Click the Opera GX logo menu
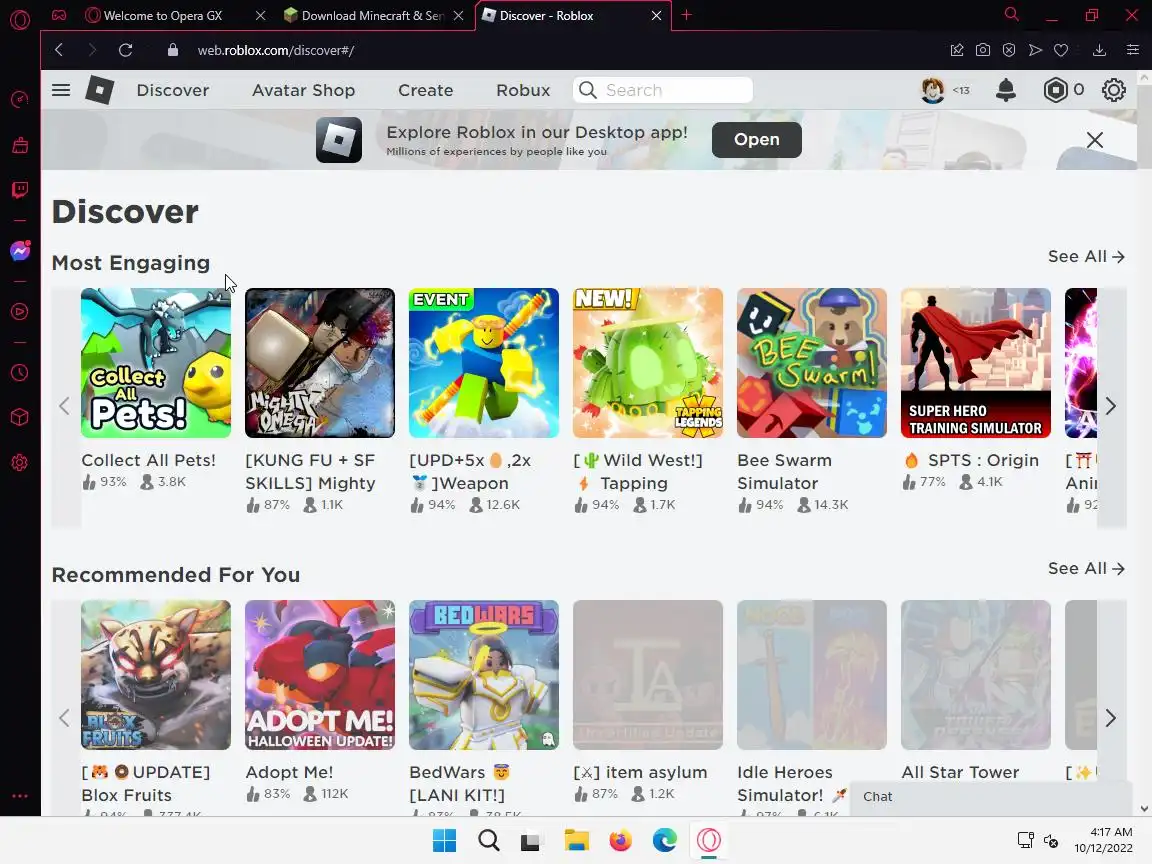 [21, 19]
